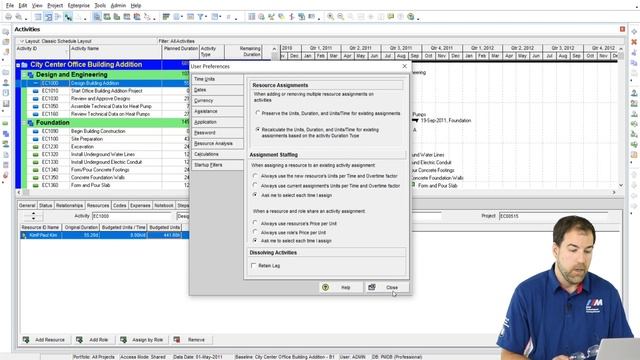Image resolution: width=640 pixels, height=360 pixels.
Task: Collapse the Design and Engineering group
Action: pyautogui.click(x=24, y=75)
